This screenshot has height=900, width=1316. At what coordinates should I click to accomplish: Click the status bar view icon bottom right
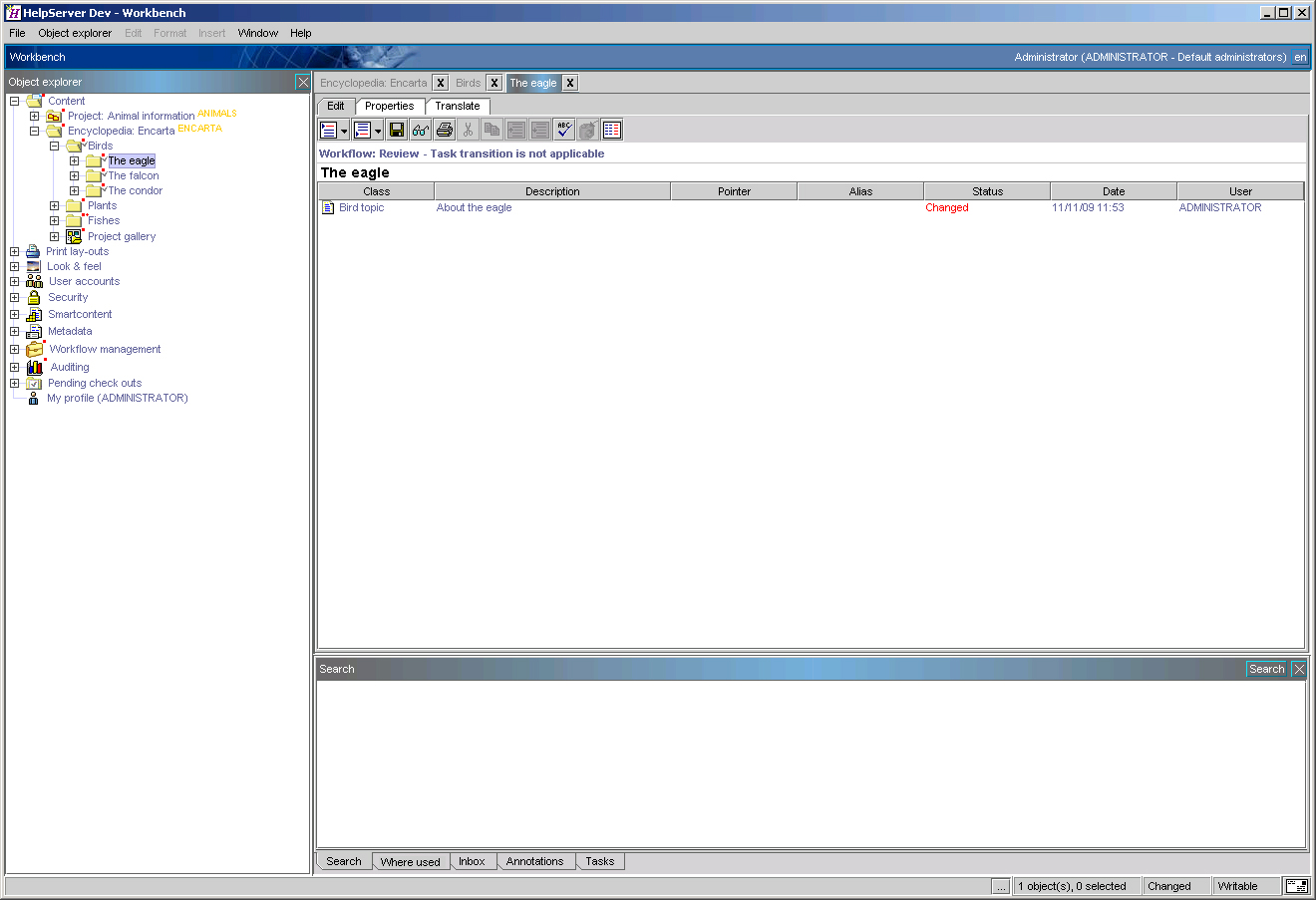[1296, 885]
